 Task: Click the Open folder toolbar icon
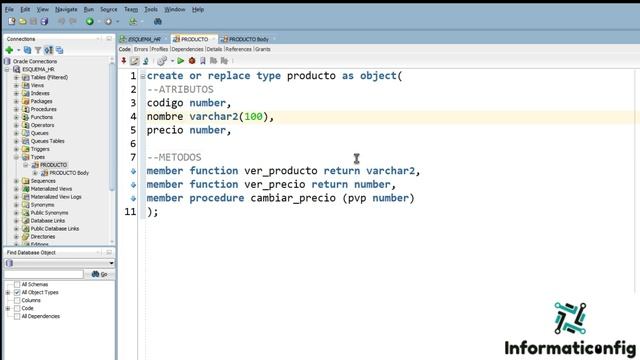tap(23, 21)
